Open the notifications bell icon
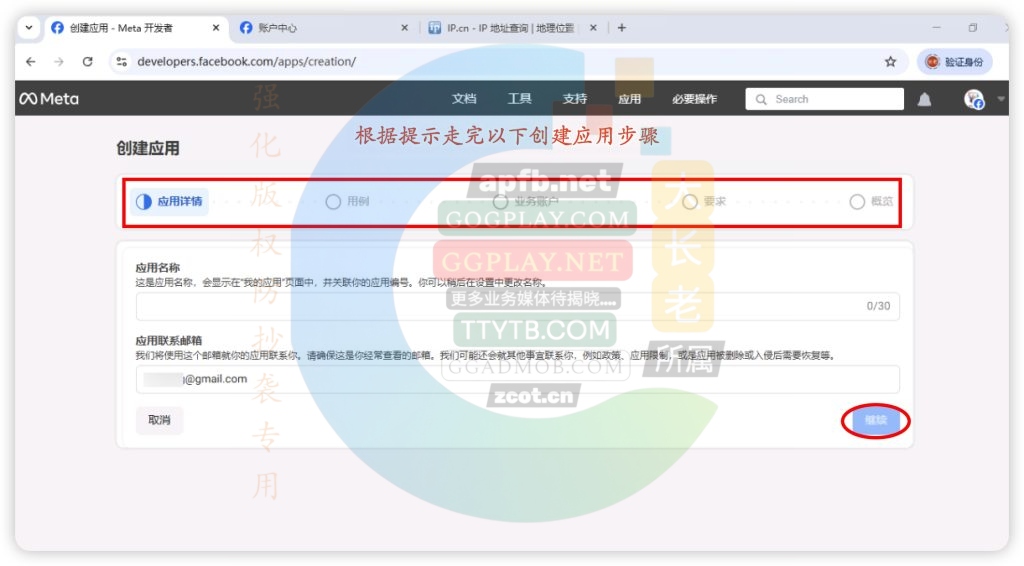This screenshot has width=1024, height=566. point(925,99)
